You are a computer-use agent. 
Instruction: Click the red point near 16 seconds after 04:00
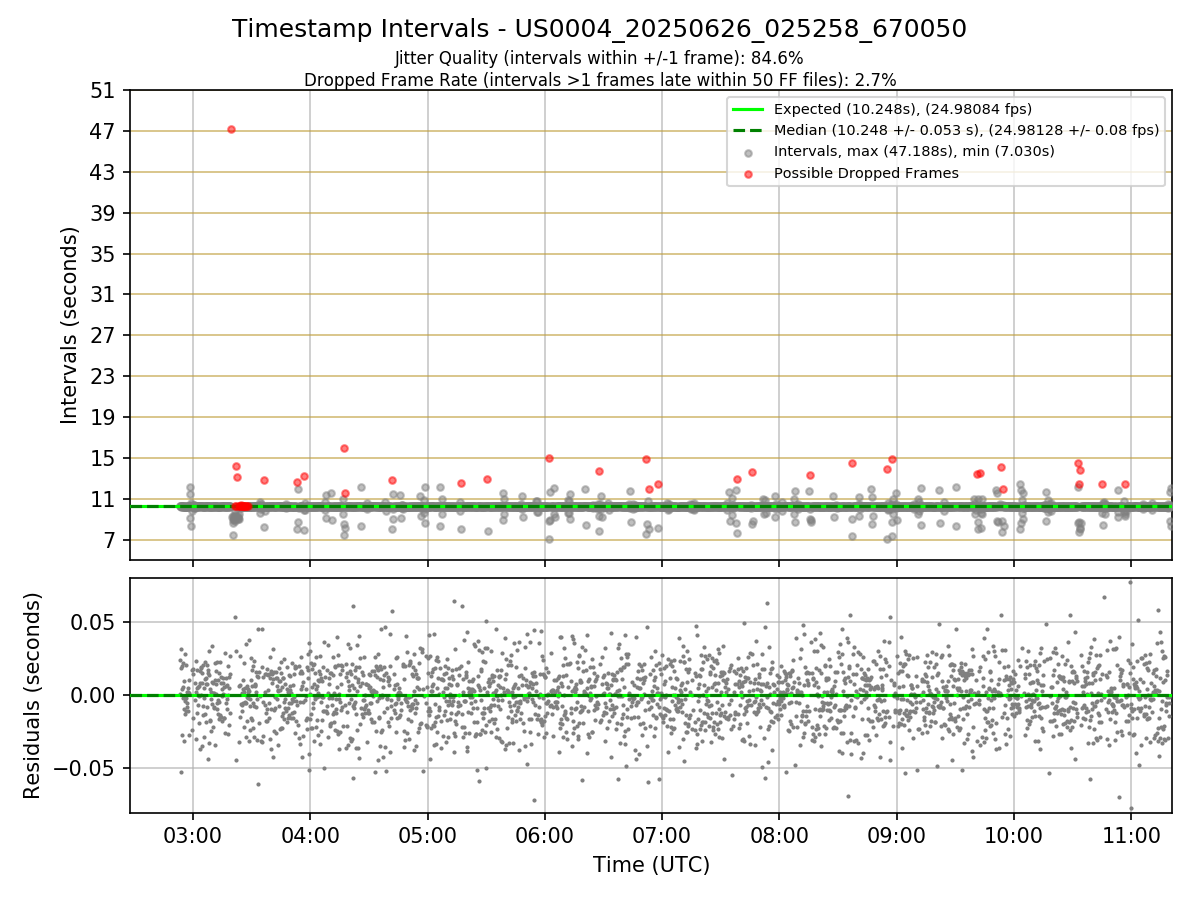point(344,448)
